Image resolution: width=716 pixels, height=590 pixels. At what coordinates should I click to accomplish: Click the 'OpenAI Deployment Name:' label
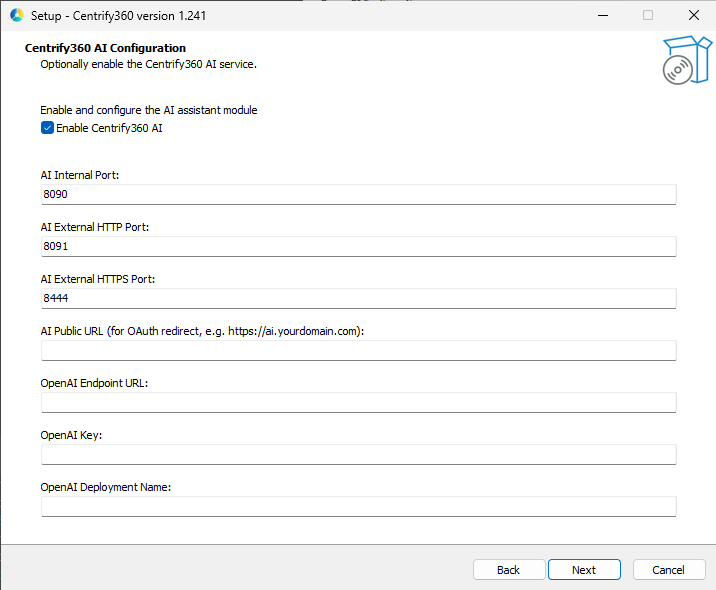pos(106,487)
